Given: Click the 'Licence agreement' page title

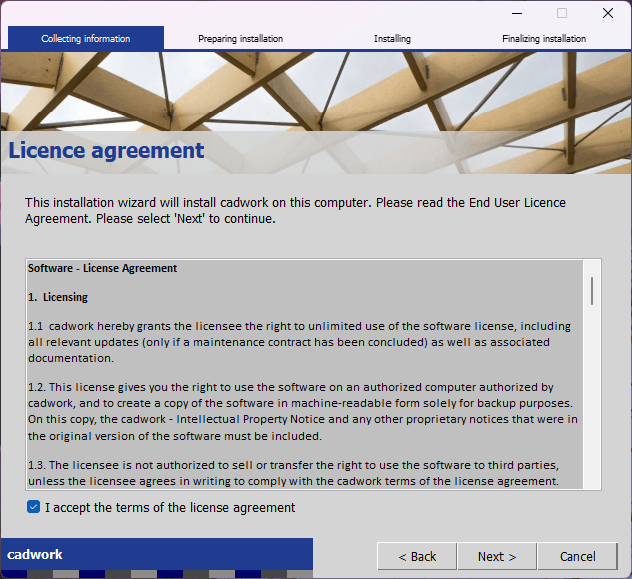Looking at the screenshot, I should (x=106, y=150).
